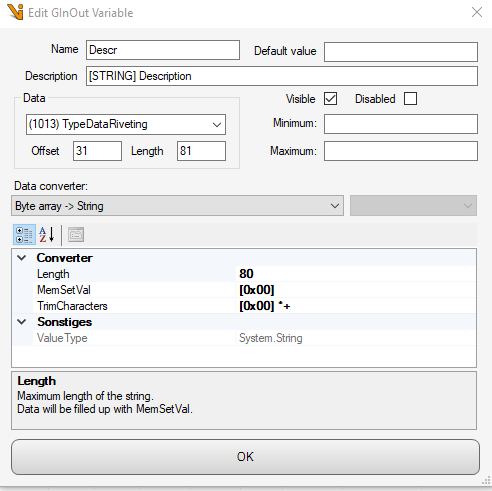
Task: Select the converter Length value 80
Action: coord(356,274)
